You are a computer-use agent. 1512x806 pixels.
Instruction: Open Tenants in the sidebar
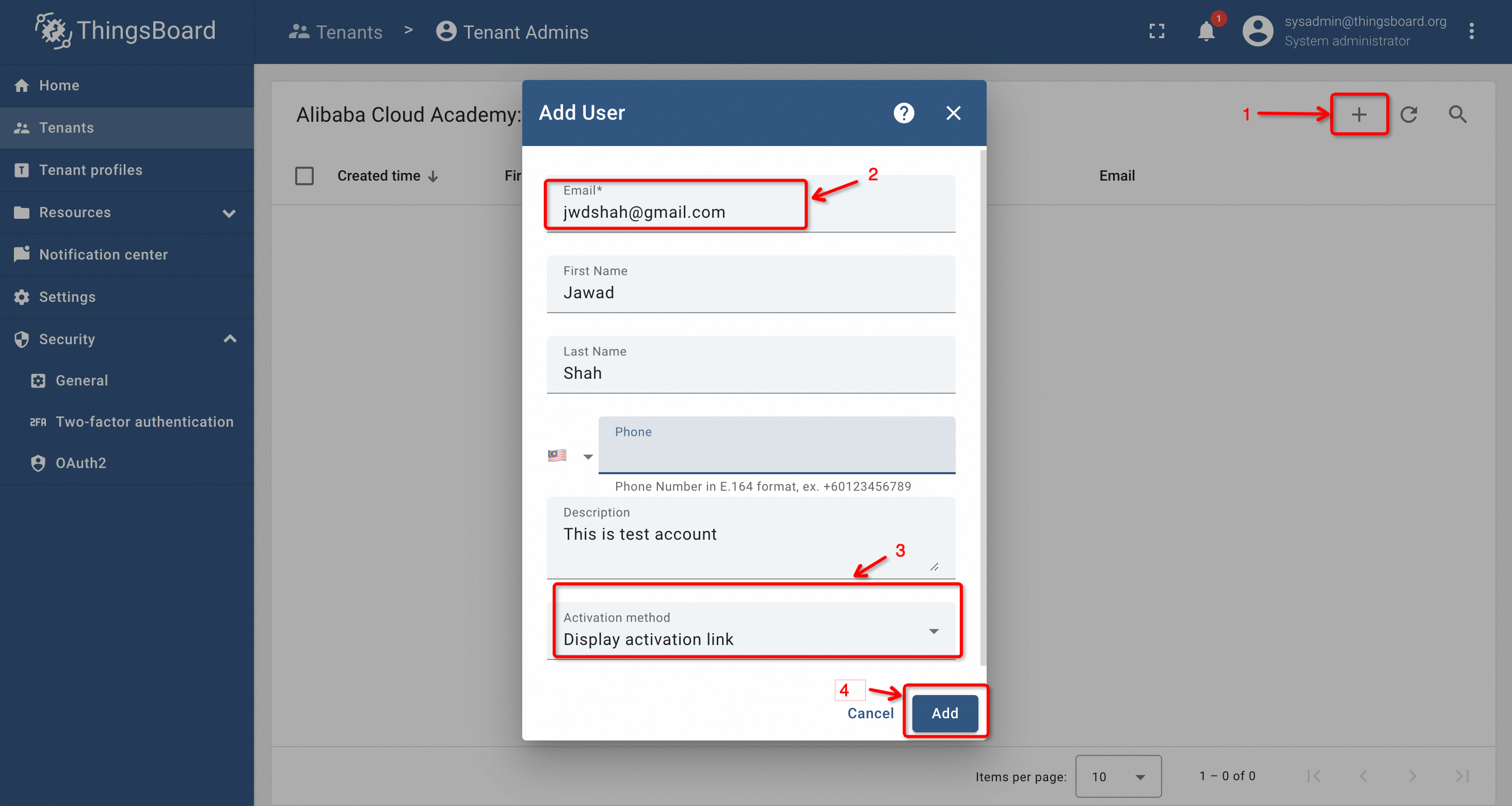pyautogui.click(x=127, y=128)
